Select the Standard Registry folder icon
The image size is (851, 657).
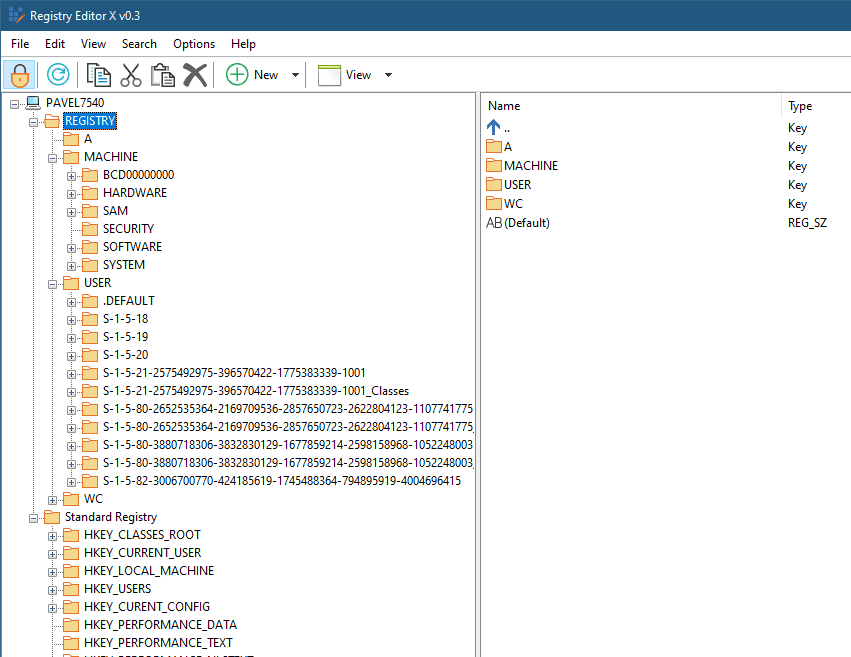pos(52,517)
